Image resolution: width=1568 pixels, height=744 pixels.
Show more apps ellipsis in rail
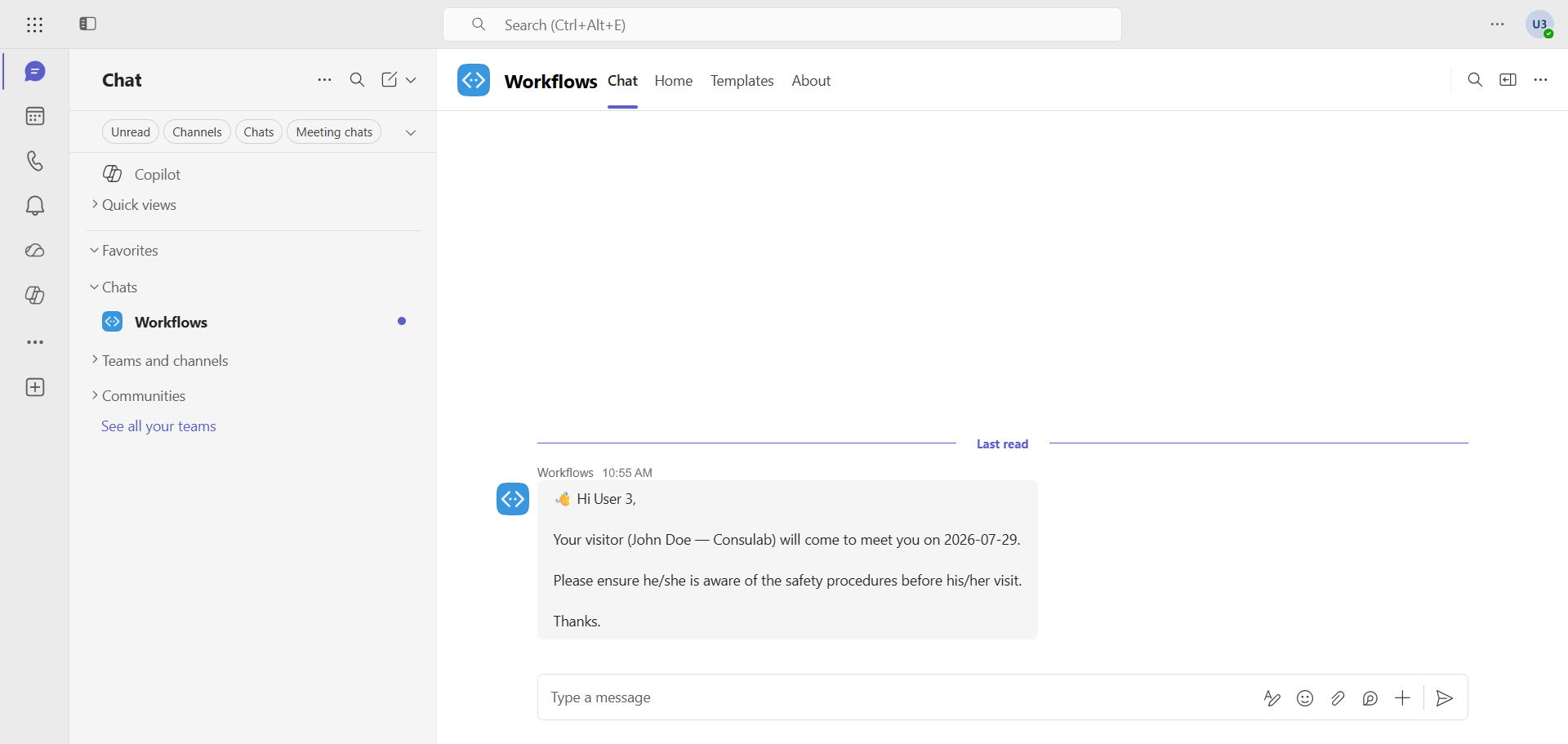34,342
